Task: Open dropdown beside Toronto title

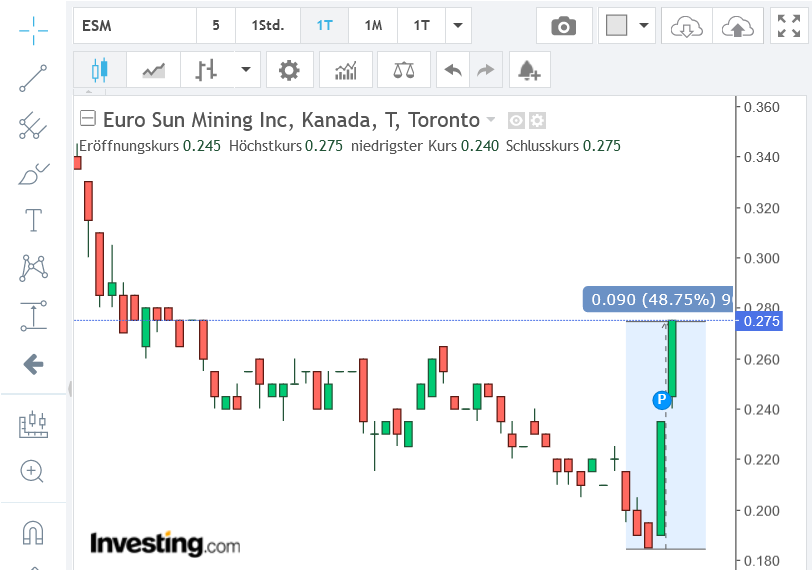Action: [490, 120]
